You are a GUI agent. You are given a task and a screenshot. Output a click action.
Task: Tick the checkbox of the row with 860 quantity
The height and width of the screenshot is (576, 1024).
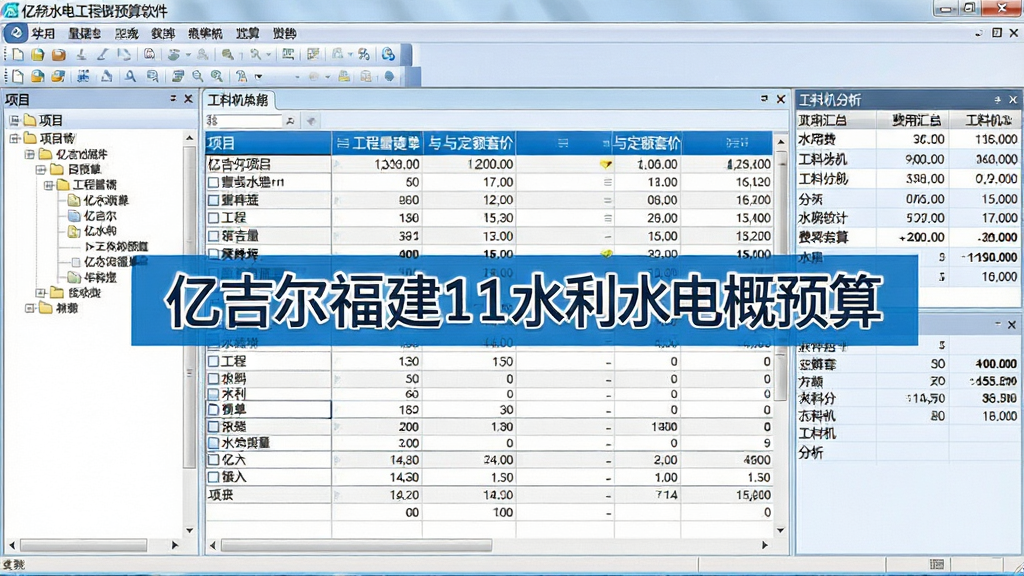pos(214,200)
